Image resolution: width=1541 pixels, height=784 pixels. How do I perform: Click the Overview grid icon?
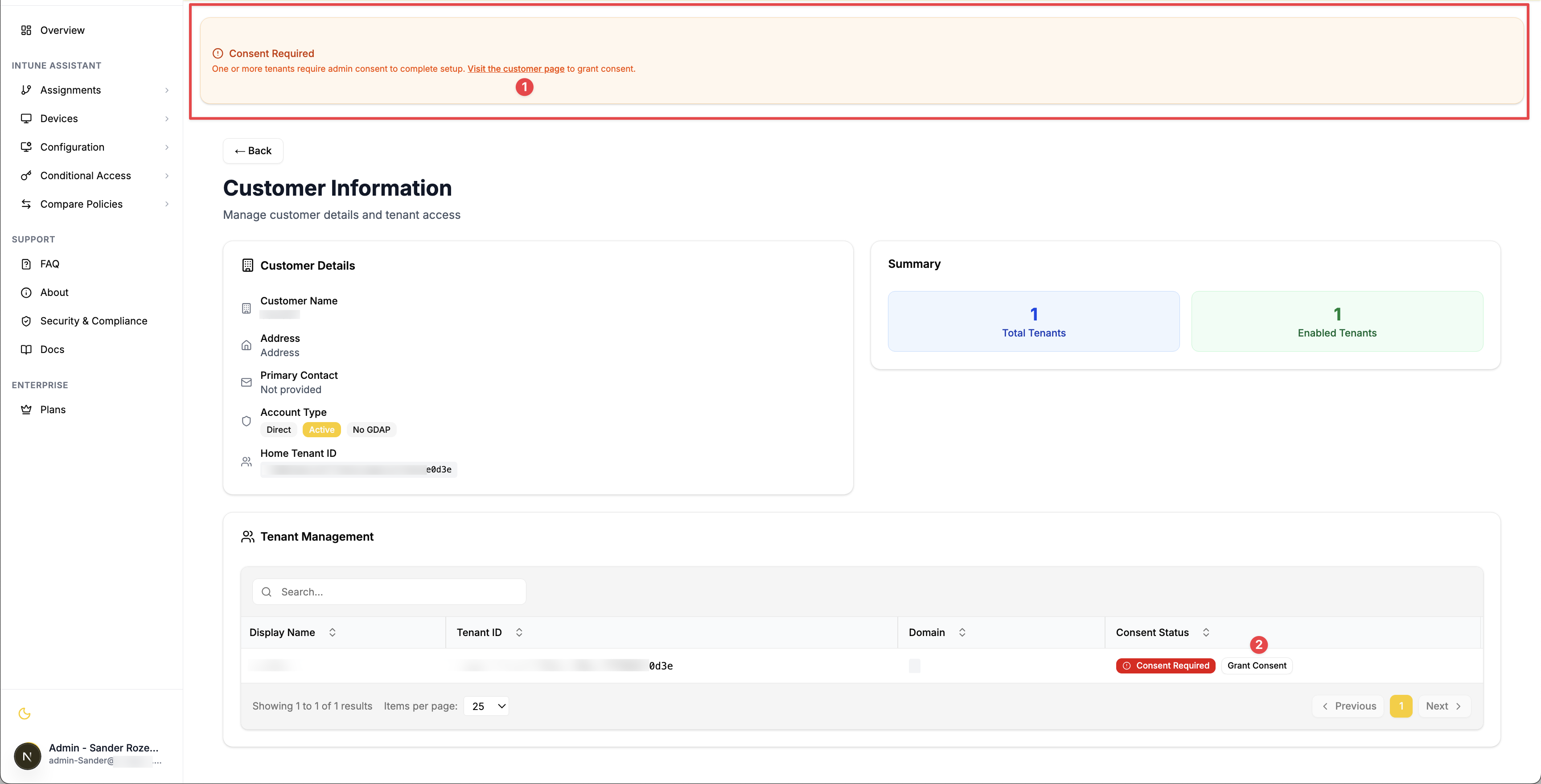tap(26, 30)
